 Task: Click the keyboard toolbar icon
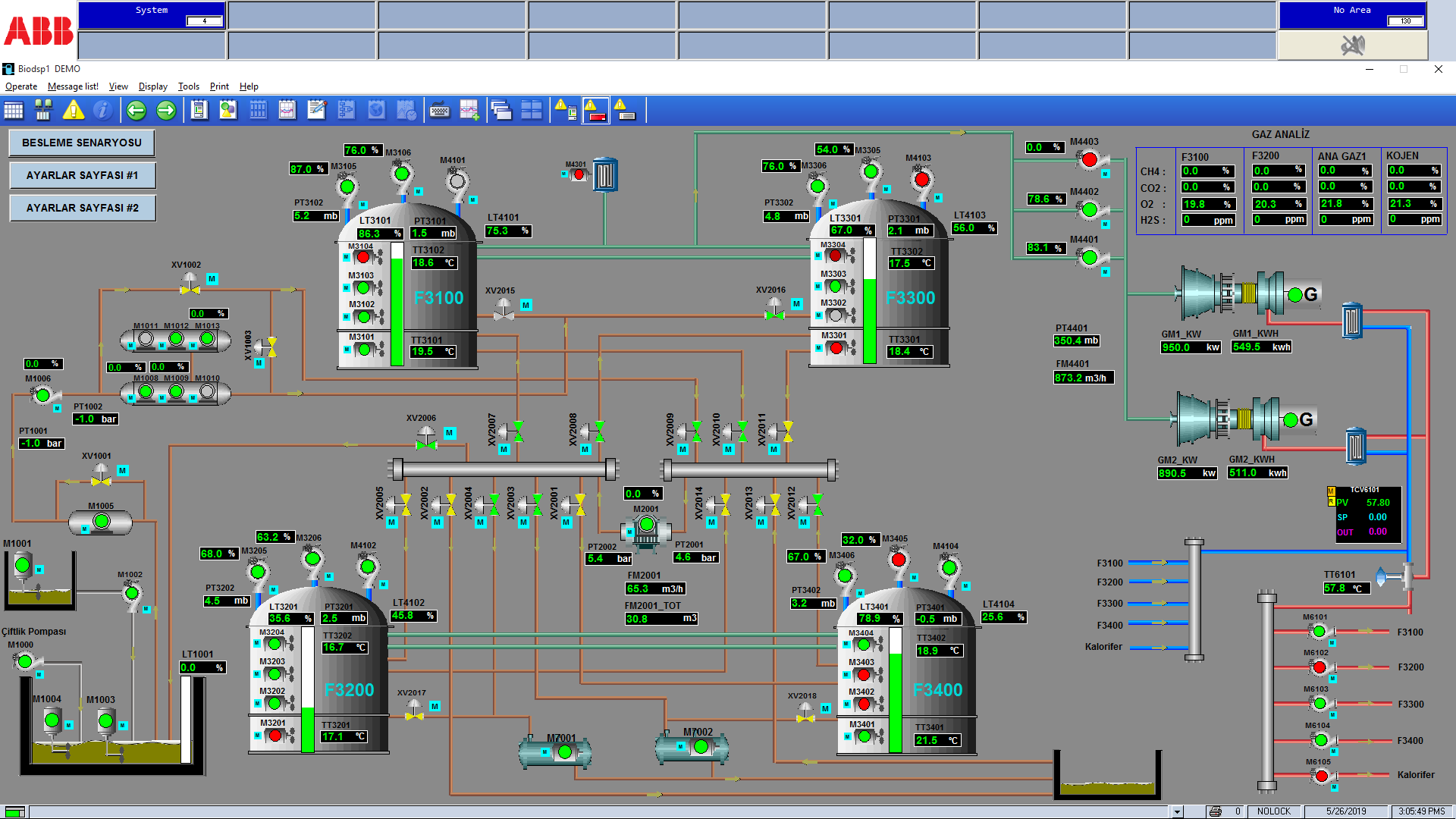tap(439, 111)
